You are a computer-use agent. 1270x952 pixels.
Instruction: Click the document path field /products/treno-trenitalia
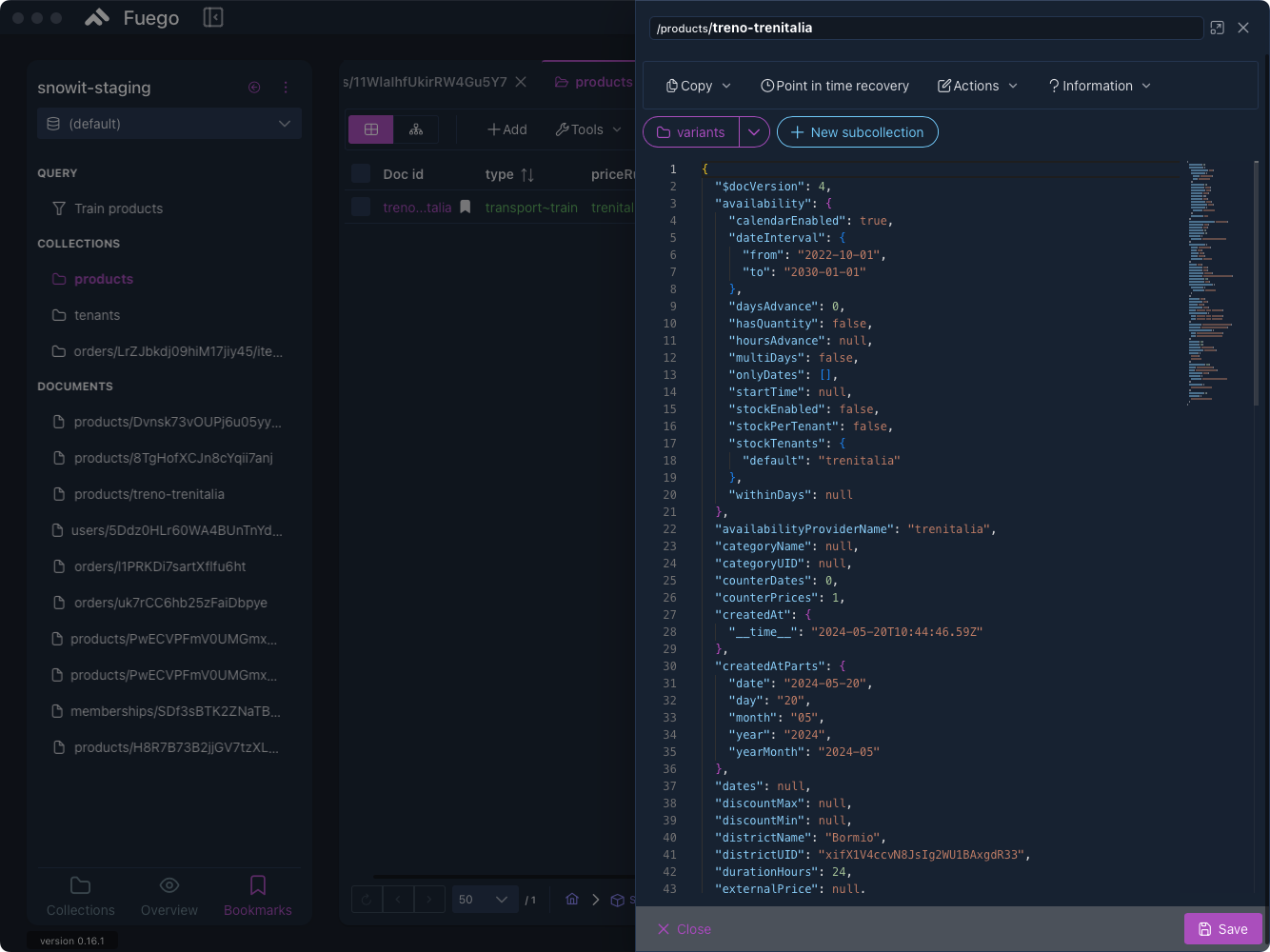[925, 29]
